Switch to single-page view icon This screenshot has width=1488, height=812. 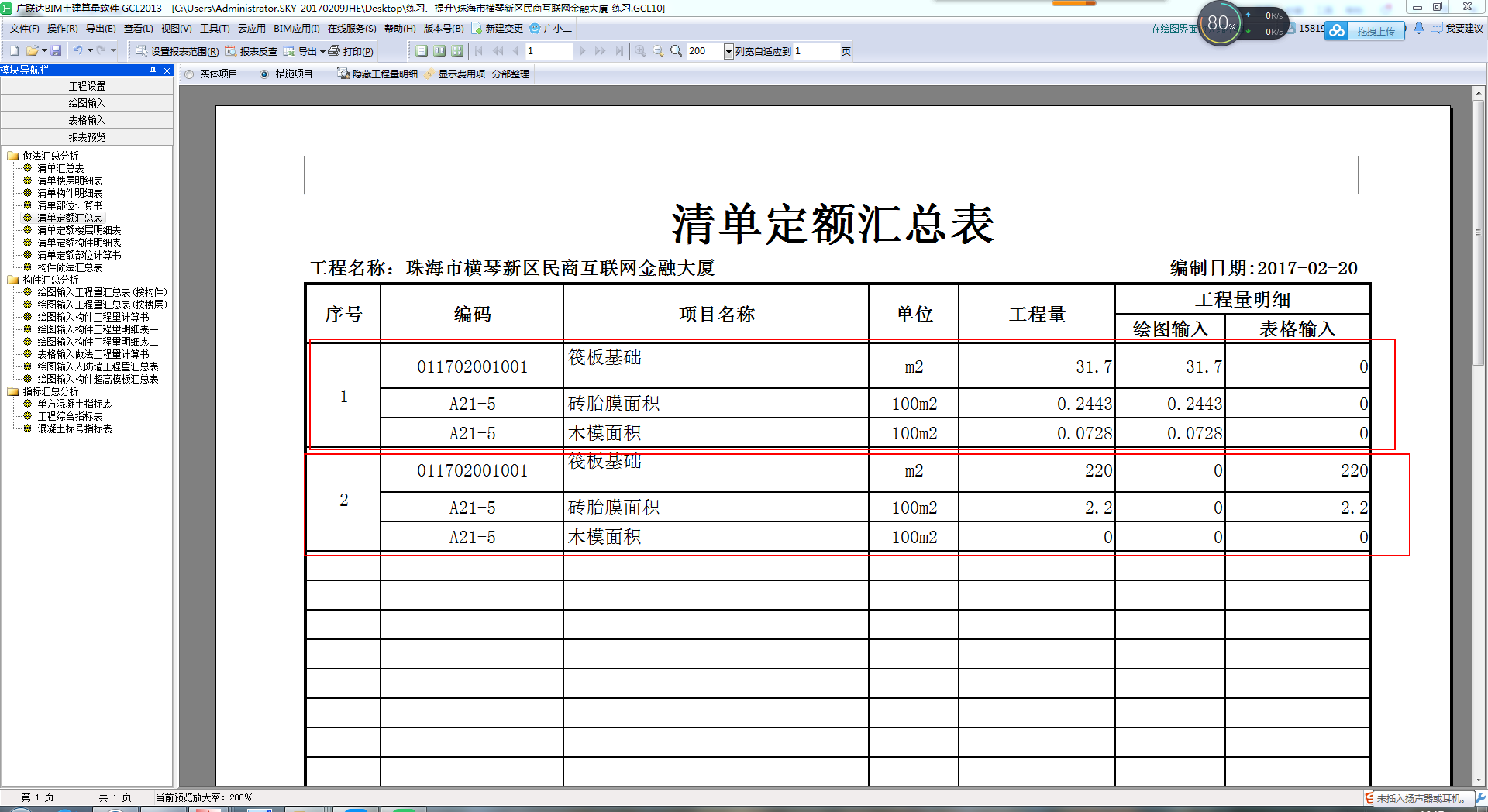coord(422,51)
